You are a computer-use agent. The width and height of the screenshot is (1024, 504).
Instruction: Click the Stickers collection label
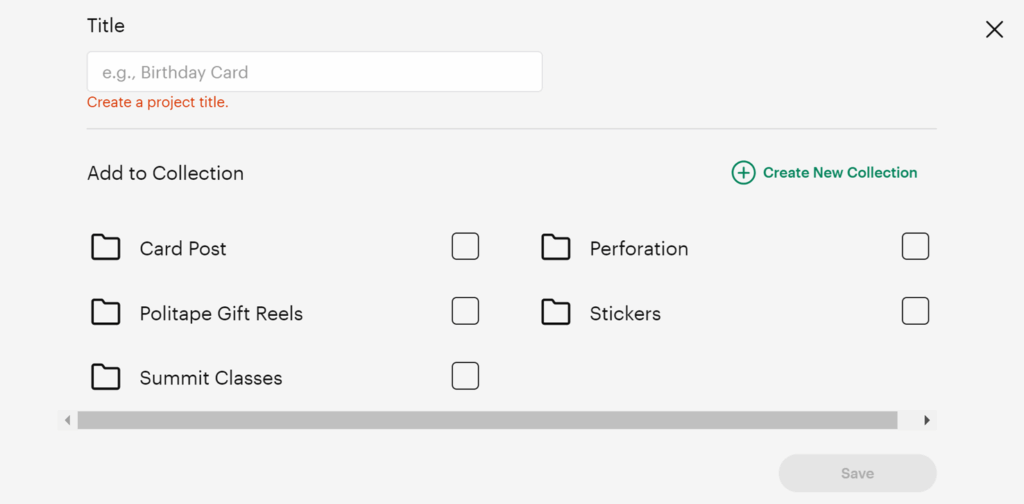(625, 313)
